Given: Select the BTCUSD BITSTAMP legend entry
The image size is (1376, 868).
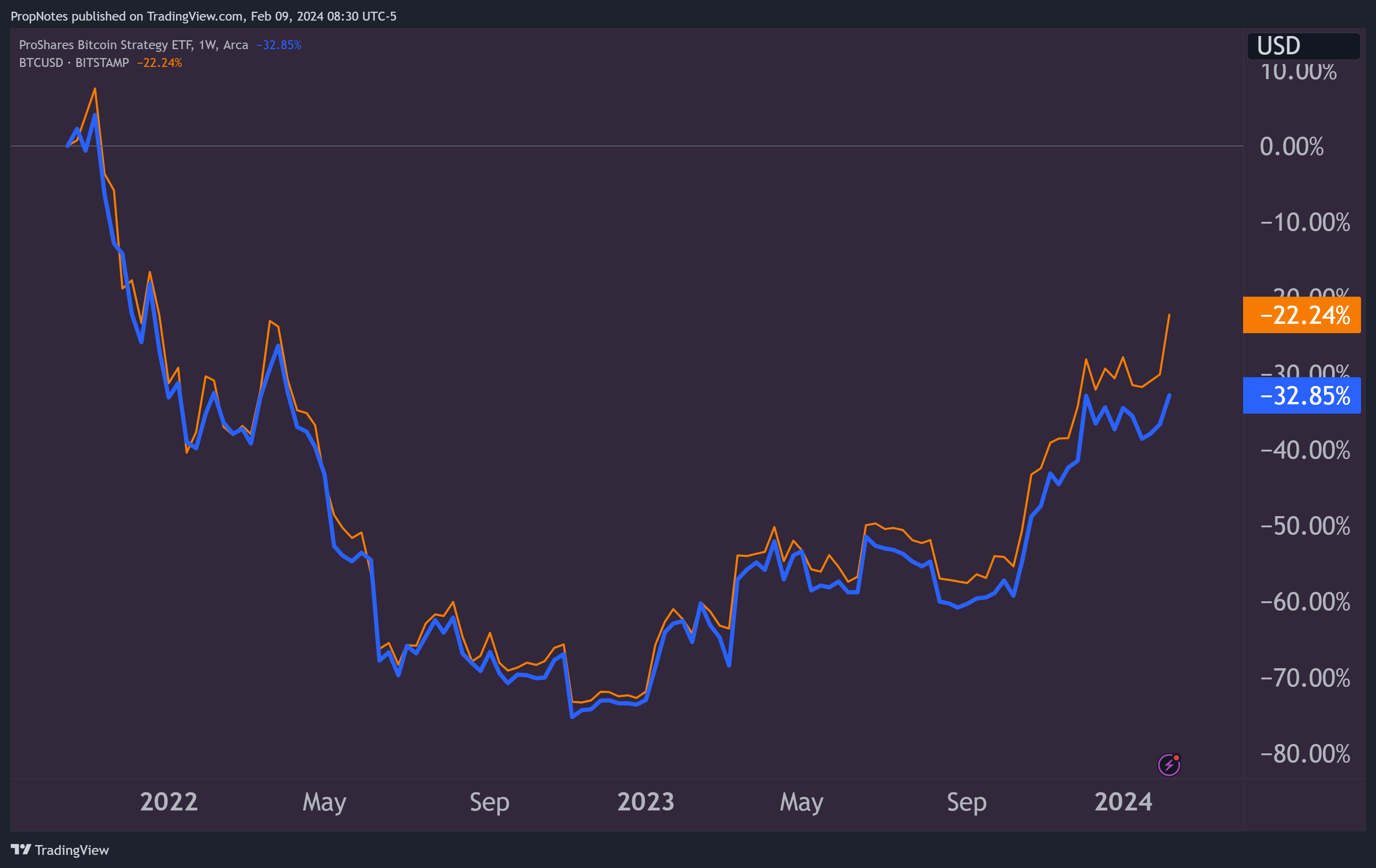Looking at the screenshot, I should (x=74, y=63).
